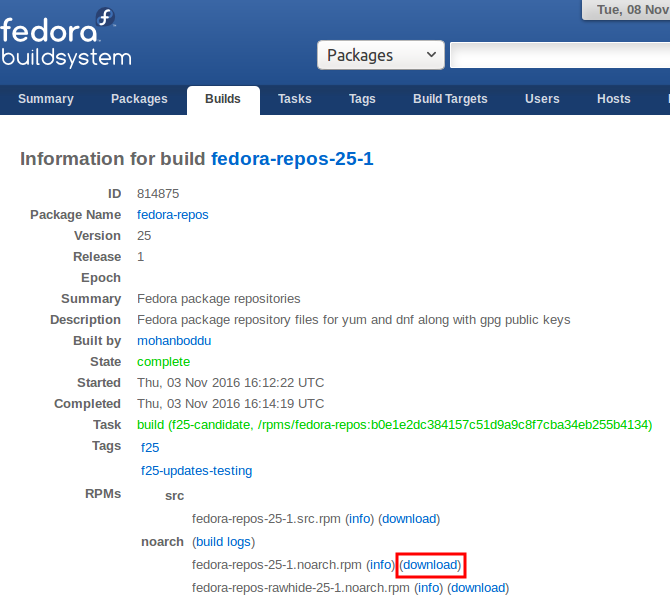Select the Builds tab
This screenshot has width=670, height=600.
pos(223,100)
